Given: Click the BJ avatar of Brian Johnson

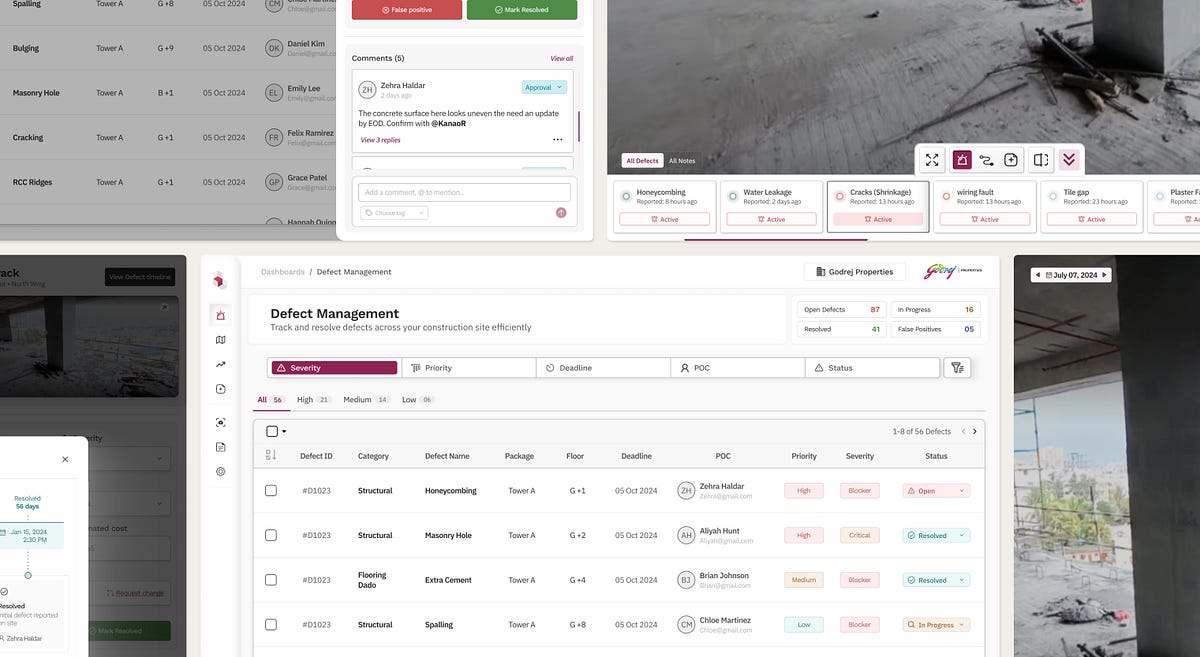Looking at the screenshot, I should pos(686,580).
